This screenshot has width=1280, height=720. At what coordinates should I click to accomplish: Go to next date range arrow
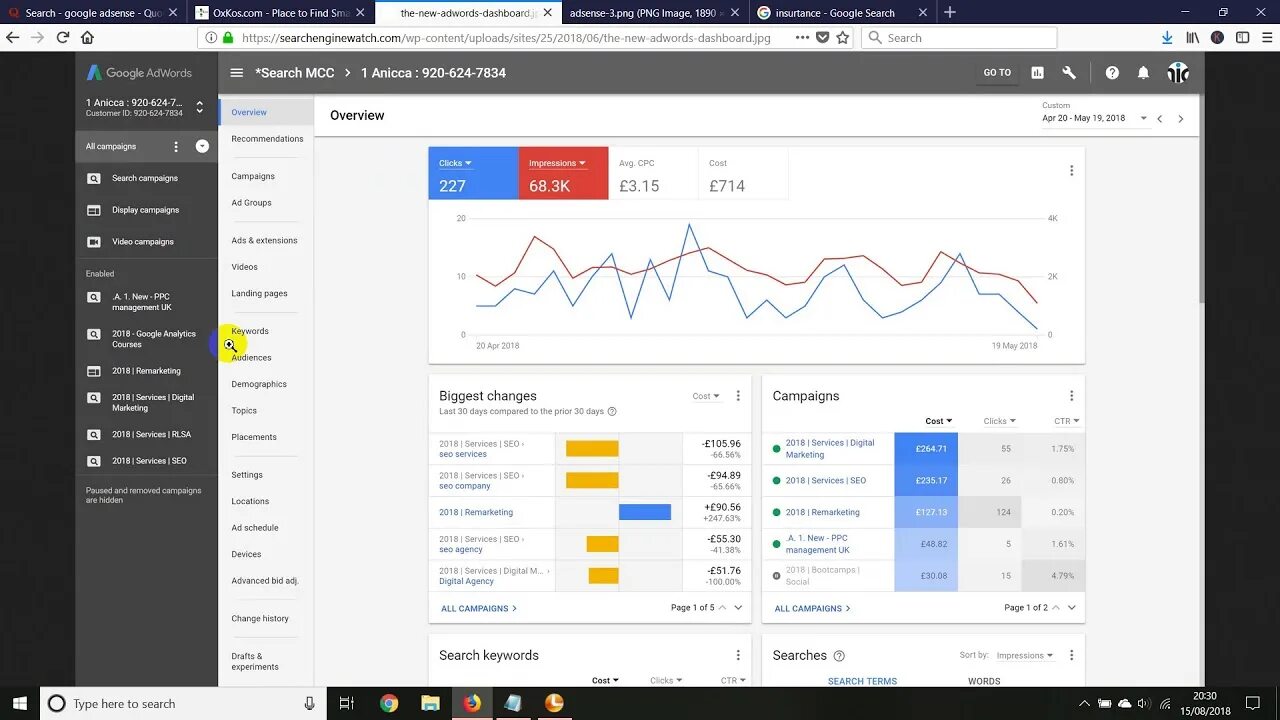[x=1181, y=118]
